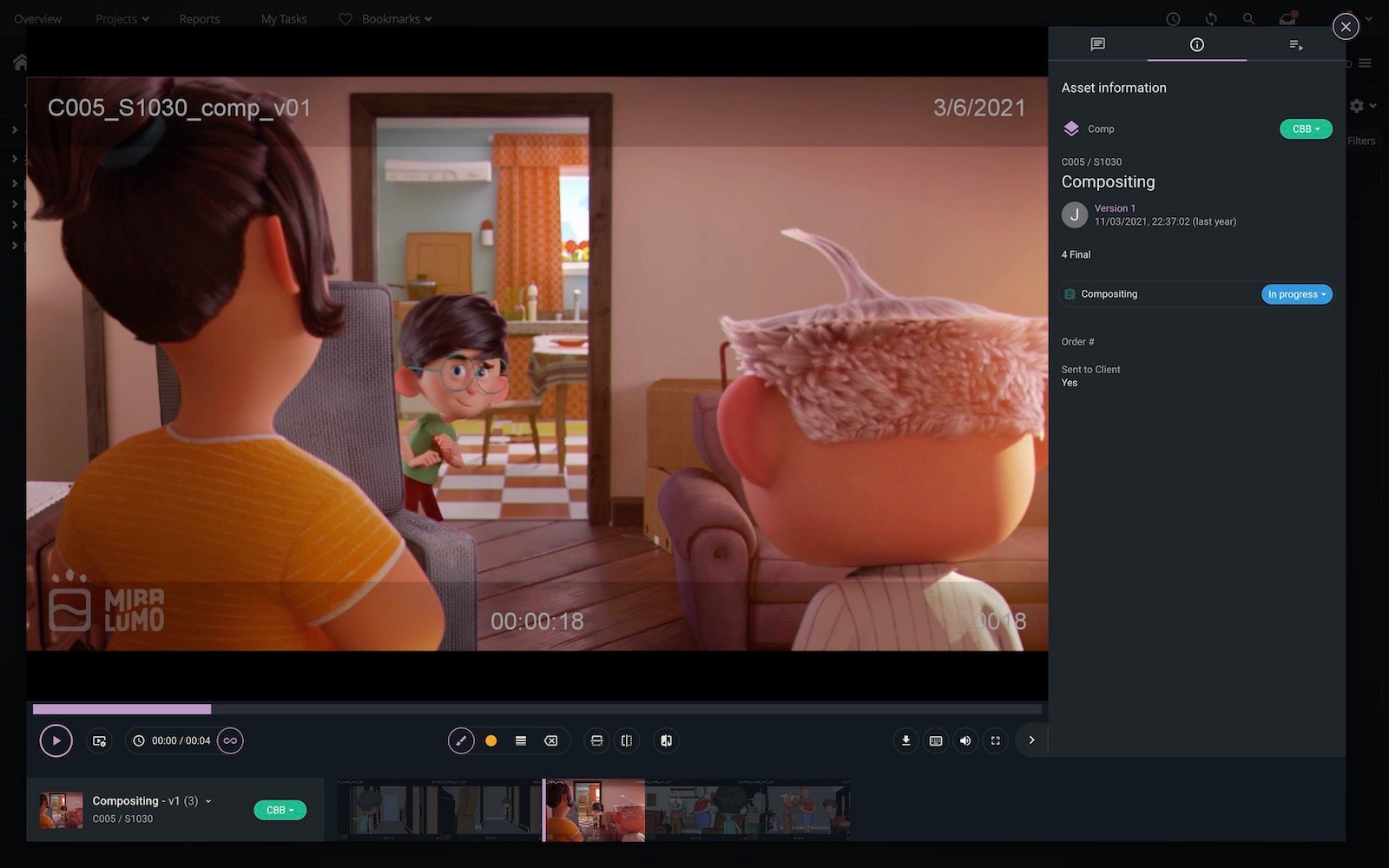Click the '4 Final' text

point(1076,254)
